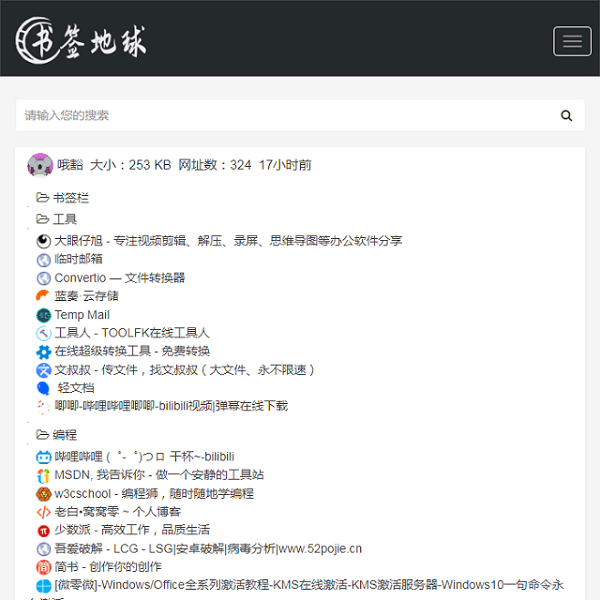Open the hamburger navigation menu
This screenshot has height=600, width=600.
pyautogui.click(x=572, y=41)
